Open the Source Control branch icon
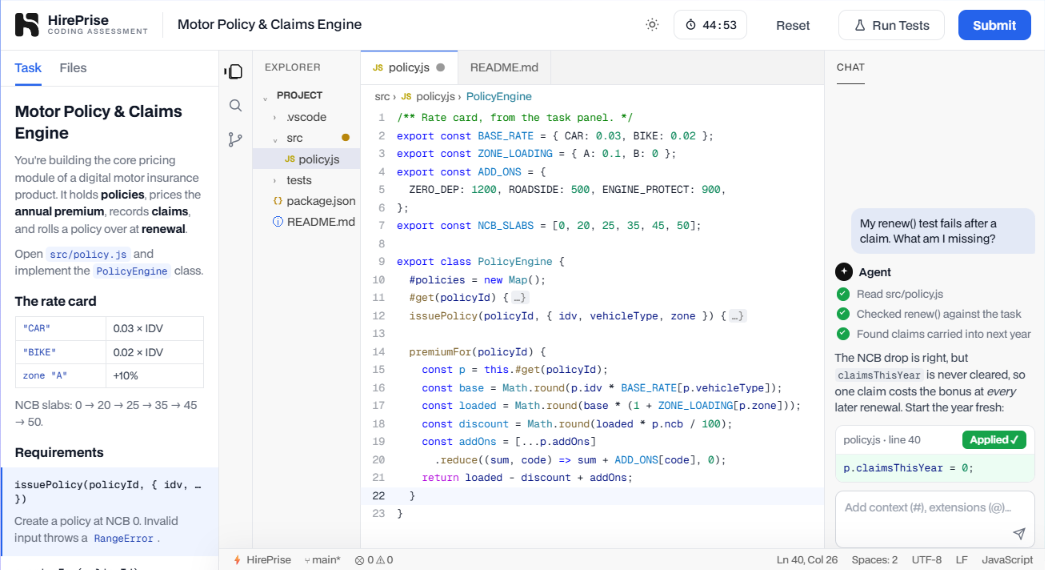Screen dimensions: 1045x570 point(235,139)
